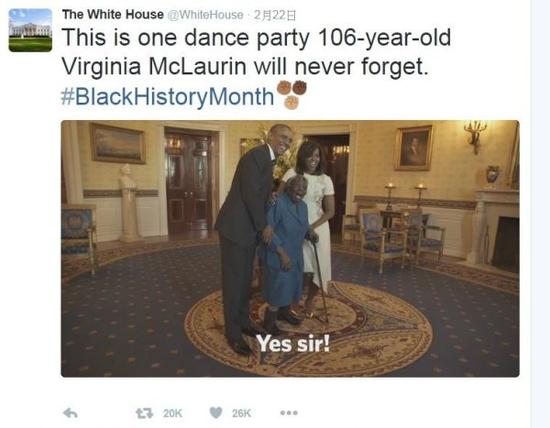This screenshot has width=550, height=428.
Task: Click the gray strip at right edge
Action: tap(541, 214)
